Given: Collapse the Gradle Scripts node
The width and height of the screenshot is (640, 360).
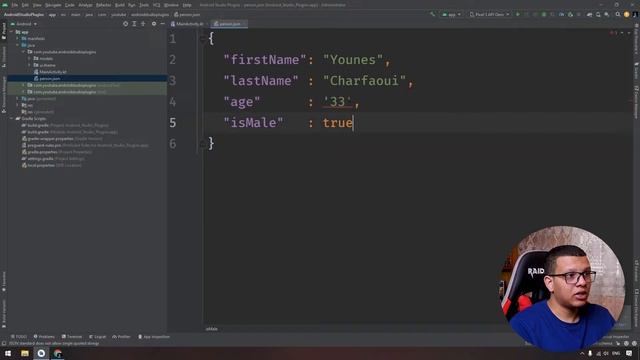Looking at the screenshot, I should (x=11, y=119).
